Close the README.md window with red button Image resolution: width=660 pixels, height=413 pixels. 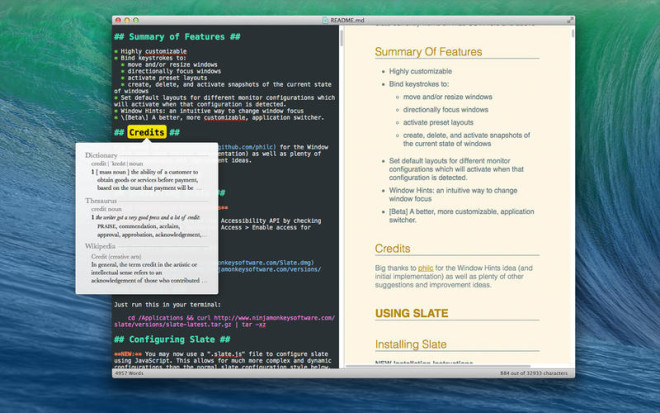118,19
